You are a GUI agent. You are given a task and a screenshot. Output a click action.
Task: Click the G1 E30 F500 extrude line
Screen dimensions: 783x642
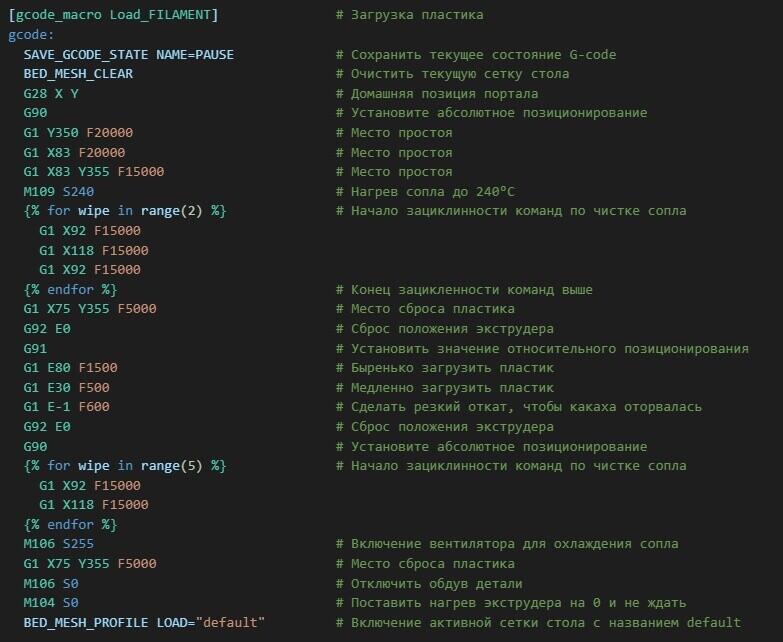coord(66,387)
